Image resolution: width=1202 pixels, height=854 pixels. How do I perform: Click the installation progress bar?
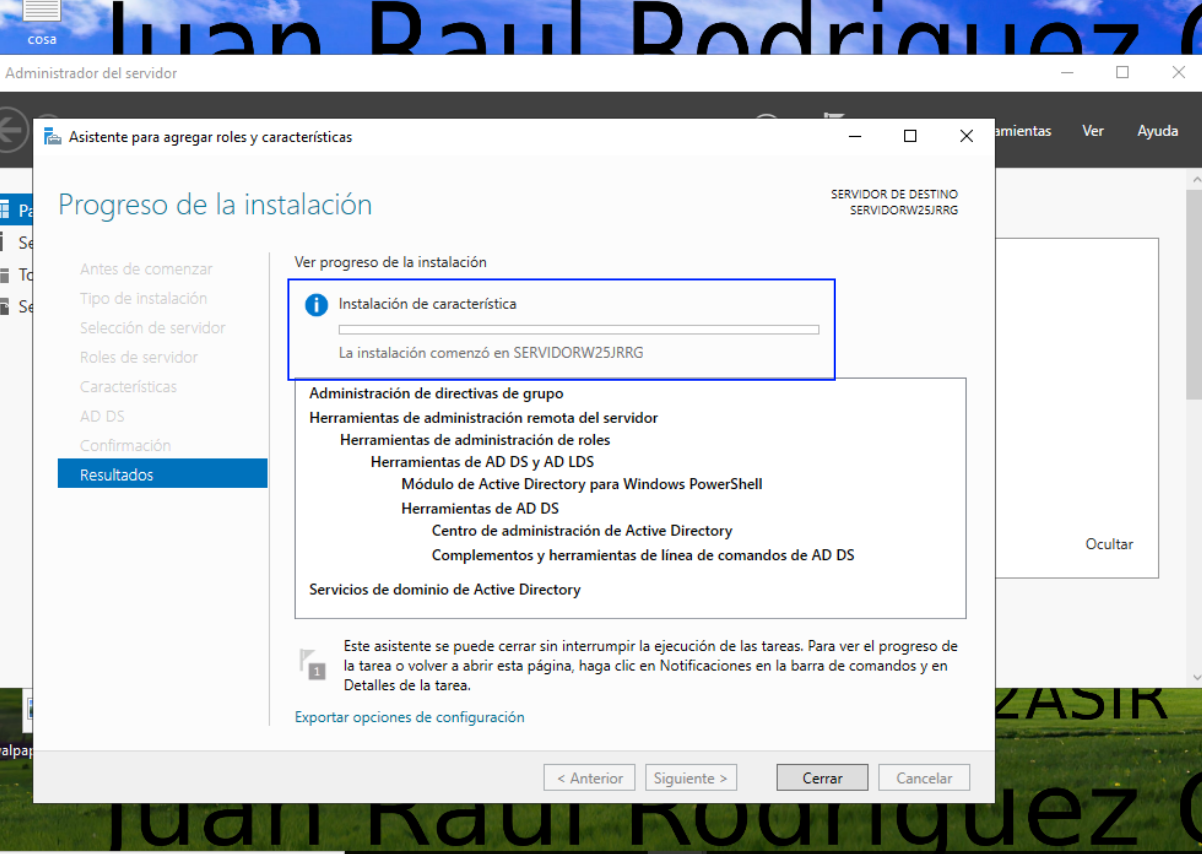(x=579, y=329)
